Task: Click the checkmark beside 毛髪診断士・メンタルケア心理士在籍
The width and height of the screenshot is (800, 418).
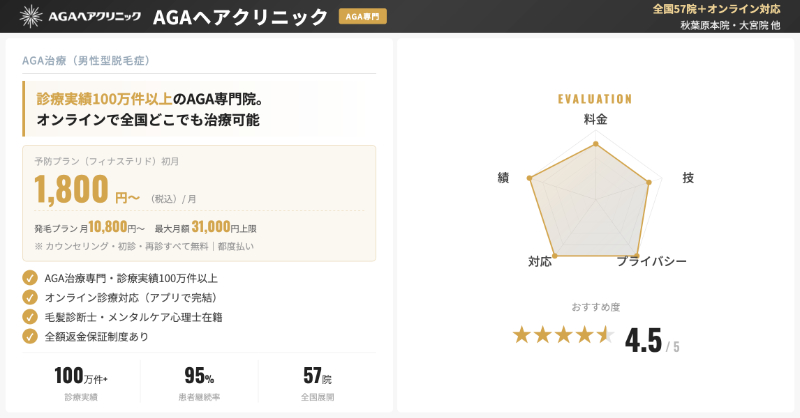Action: (x=29, y=316)
